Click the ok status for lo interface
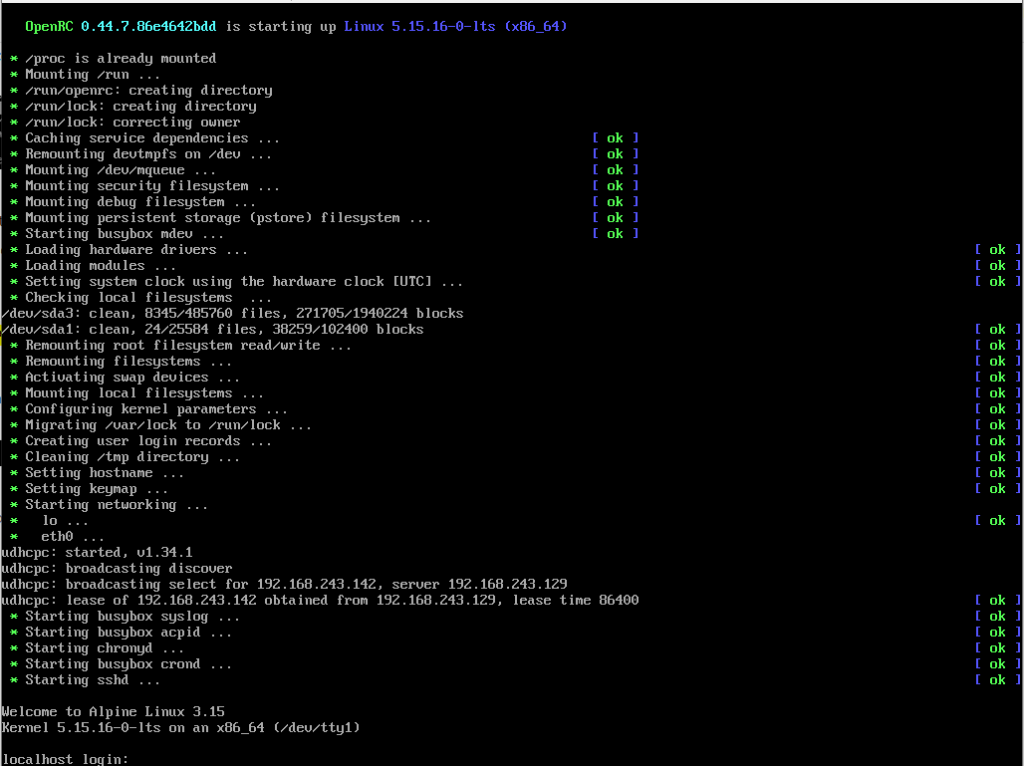This screenshot has width=1024, height=766. (997, 520)
